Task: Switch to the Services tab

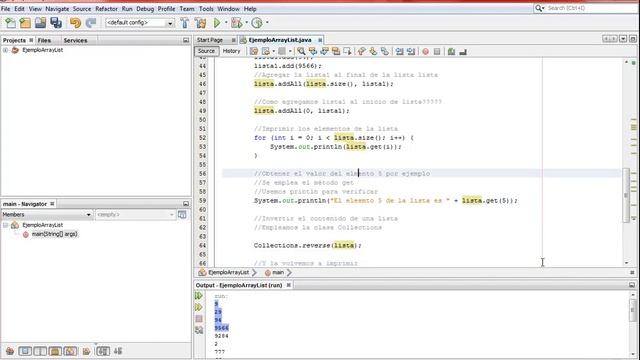Action: [75, 40]
